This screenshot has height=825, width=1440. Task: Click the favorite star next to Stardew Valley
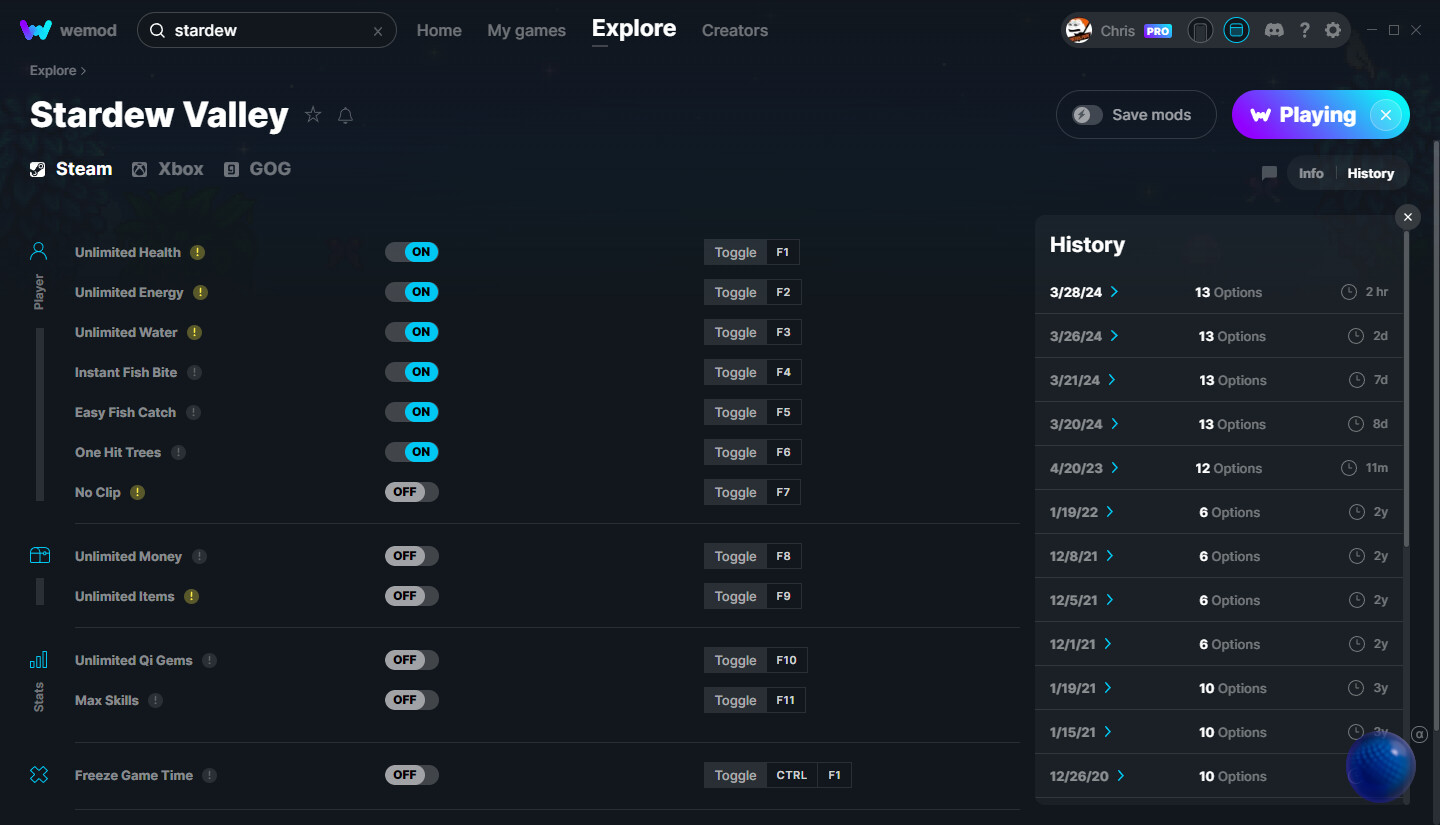coord(313,115)
